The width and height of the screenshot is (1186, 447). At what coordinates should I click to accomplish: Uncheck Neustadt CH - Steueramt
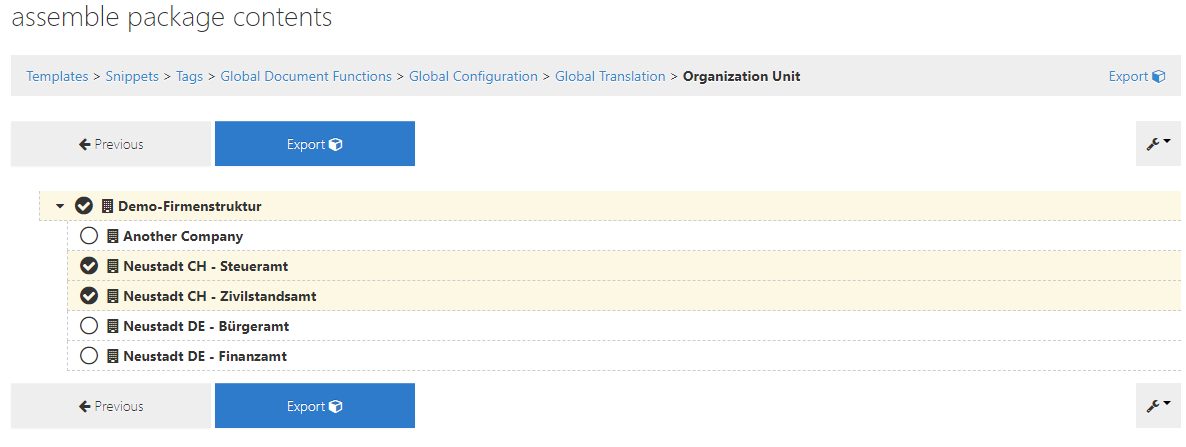pos(89,266)
